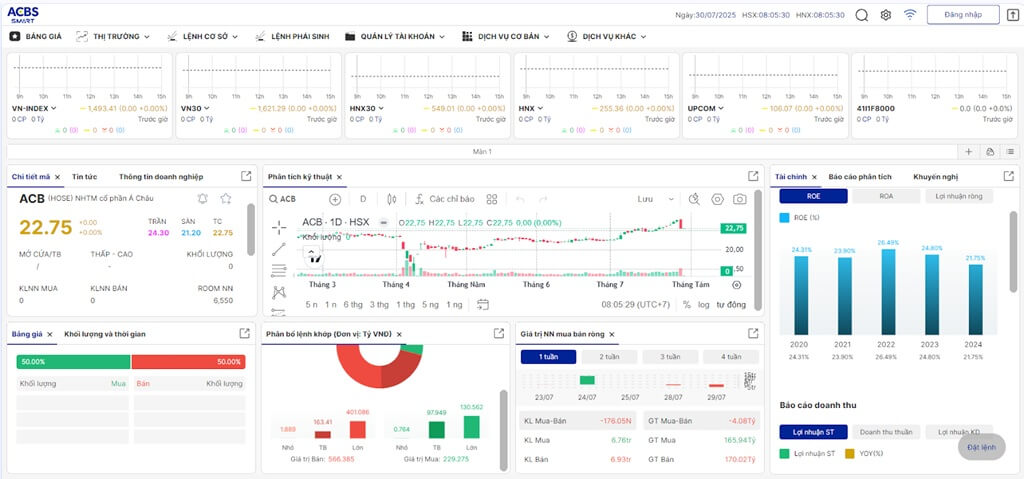This screenshot has height=479, width=1024.
Task: Open the Lưu save dropdown in chart
Action: (650, 199)
